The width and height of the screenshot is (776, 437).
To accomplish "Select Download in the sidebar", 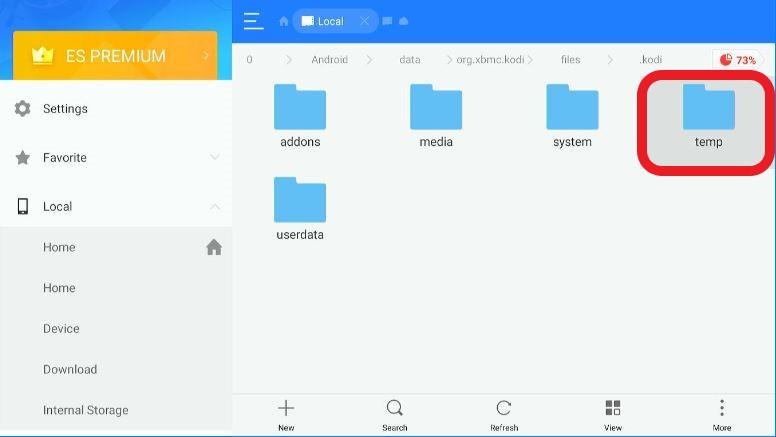I will pyautogui.click(x=116, y=369).
